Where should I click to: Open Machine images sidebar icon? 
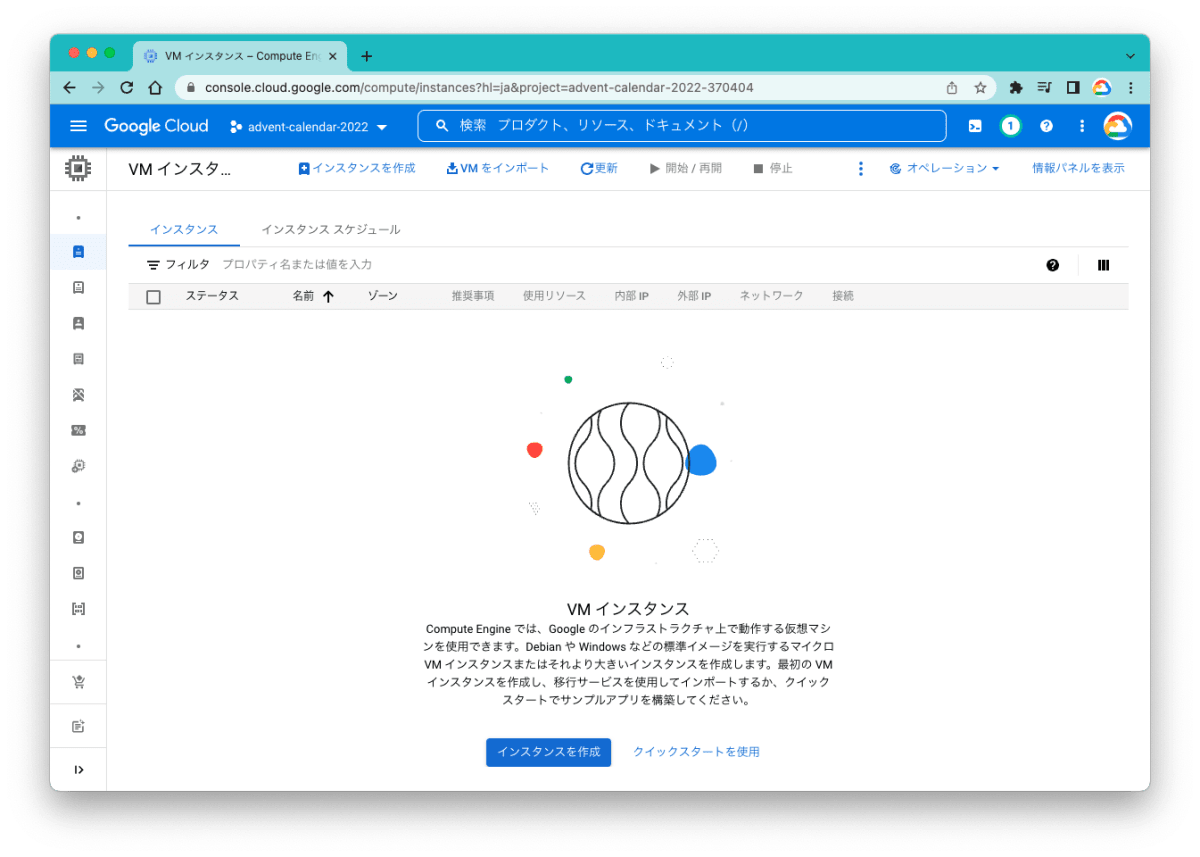78,359
